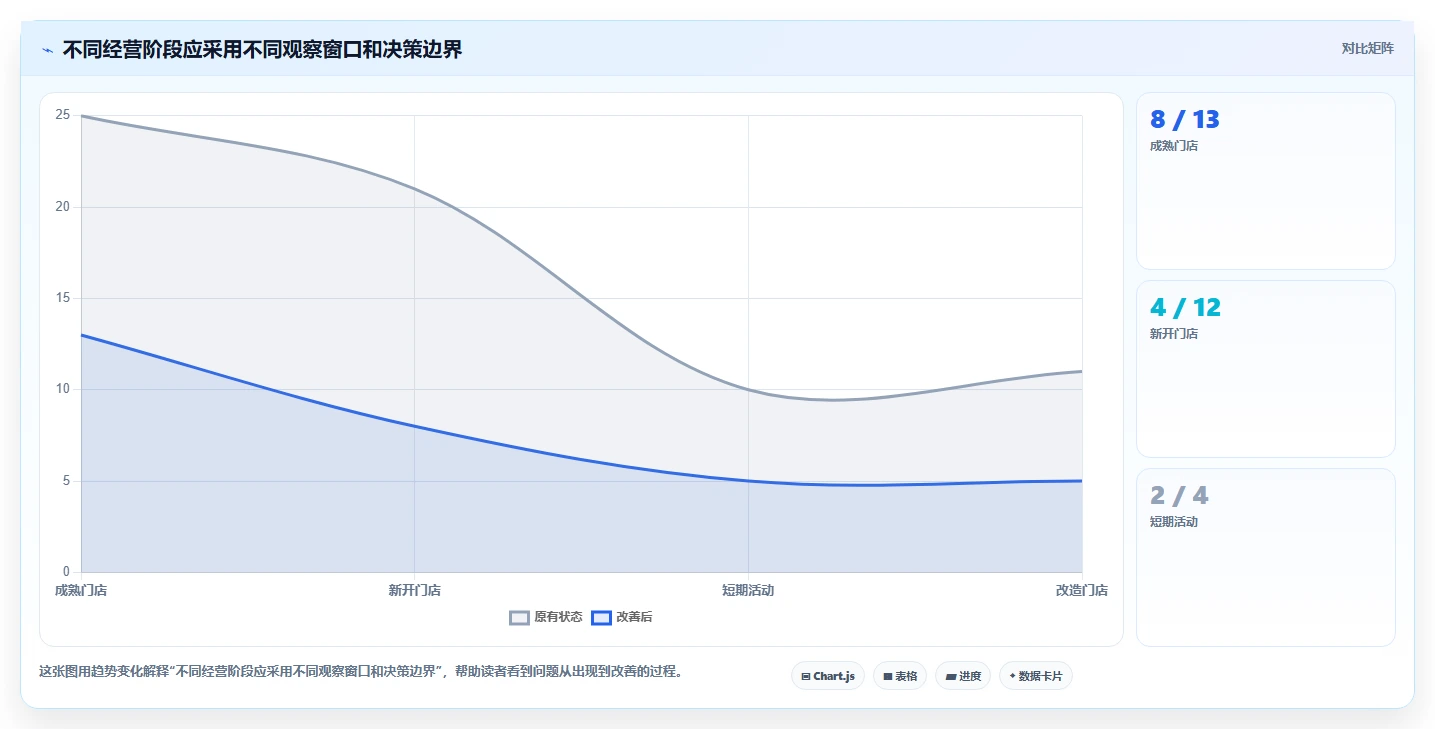1435x729 pixels.
Task: Click the 短期活动 x-axis label
Action: [x=748, y=590]
